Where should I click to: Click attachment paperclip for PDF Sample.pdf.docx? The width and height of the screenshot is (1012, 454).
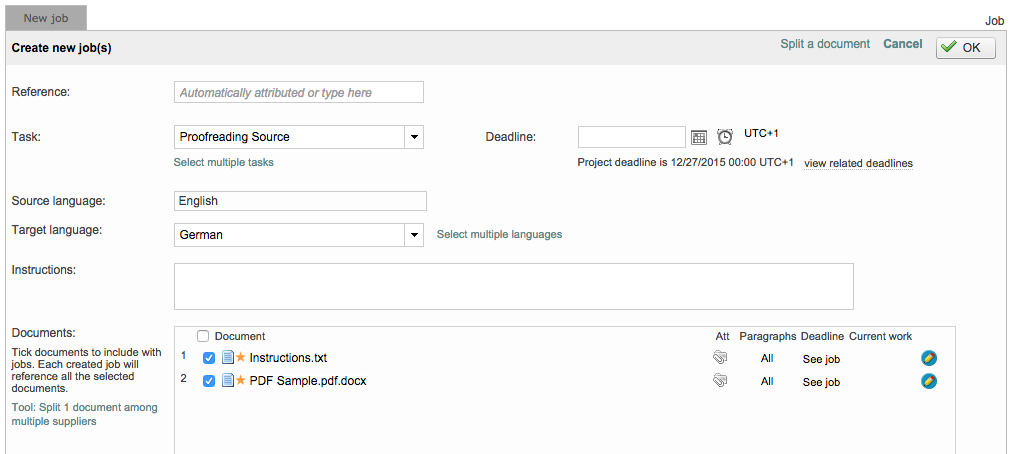(720, 381)
